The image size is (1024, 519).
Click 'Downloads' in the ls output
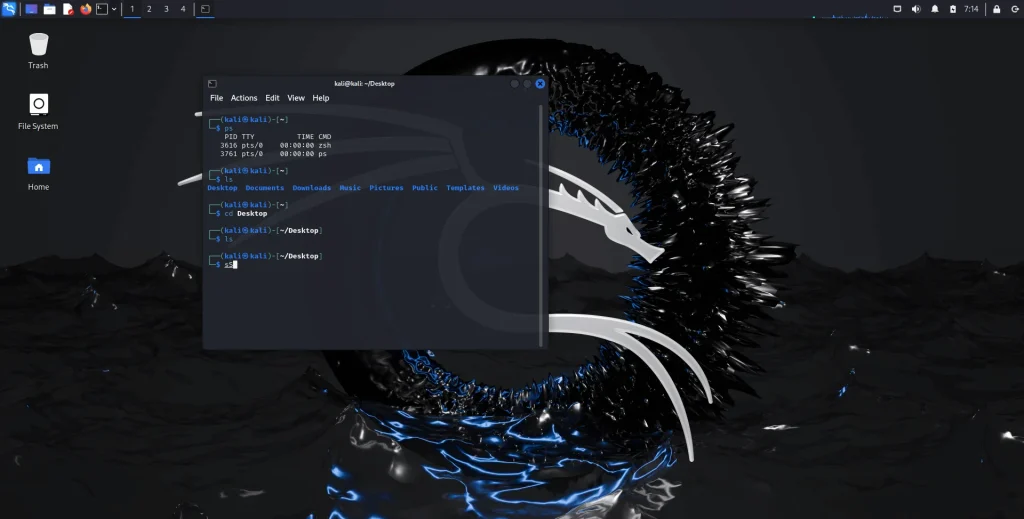coord(312,188)
